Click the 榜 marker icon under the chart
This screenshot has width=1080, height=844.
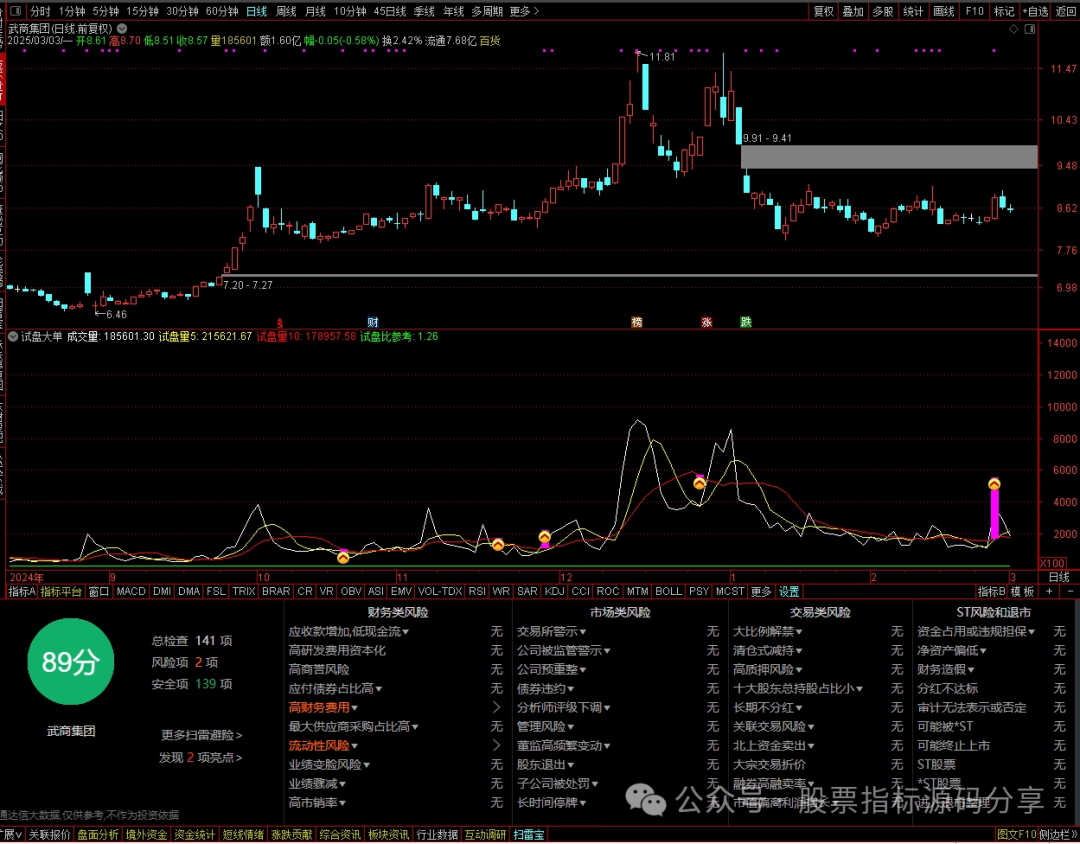click(637, 322)
